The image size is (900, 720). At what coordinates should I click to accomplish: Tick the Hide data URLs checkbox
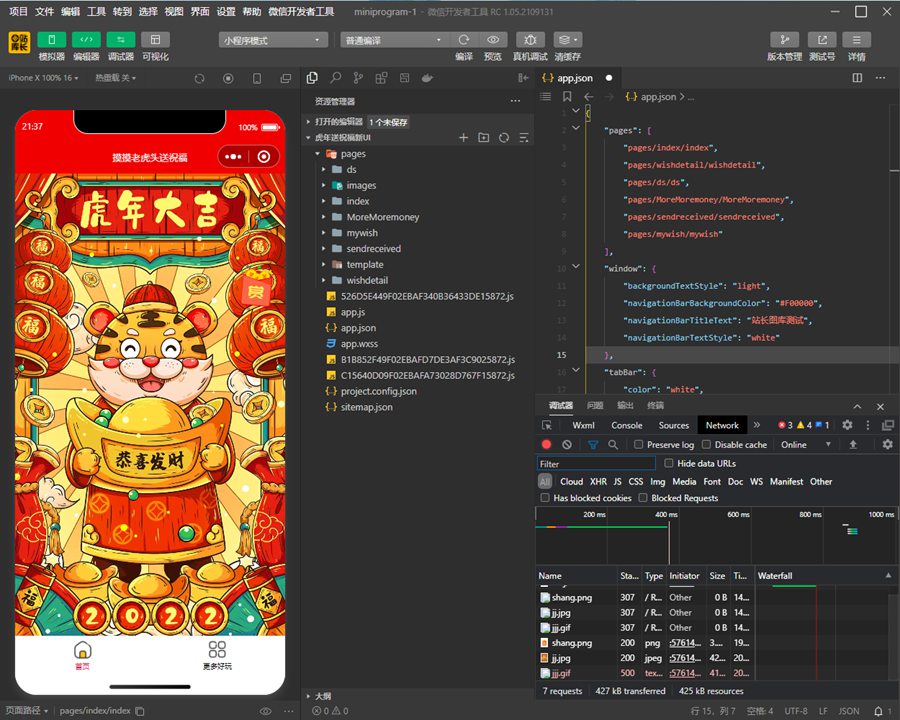tap(669, 464)
